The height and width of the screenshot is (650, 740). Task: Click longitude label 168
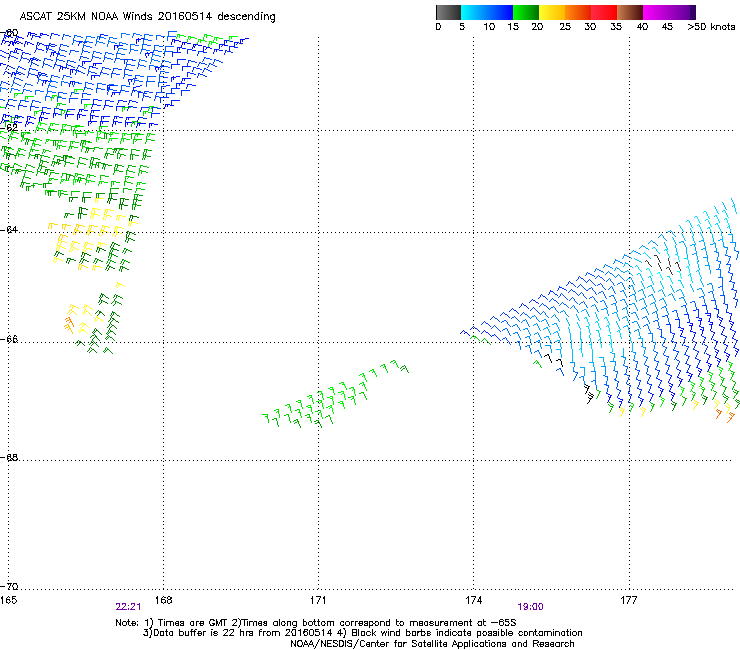tap(164, 600)
